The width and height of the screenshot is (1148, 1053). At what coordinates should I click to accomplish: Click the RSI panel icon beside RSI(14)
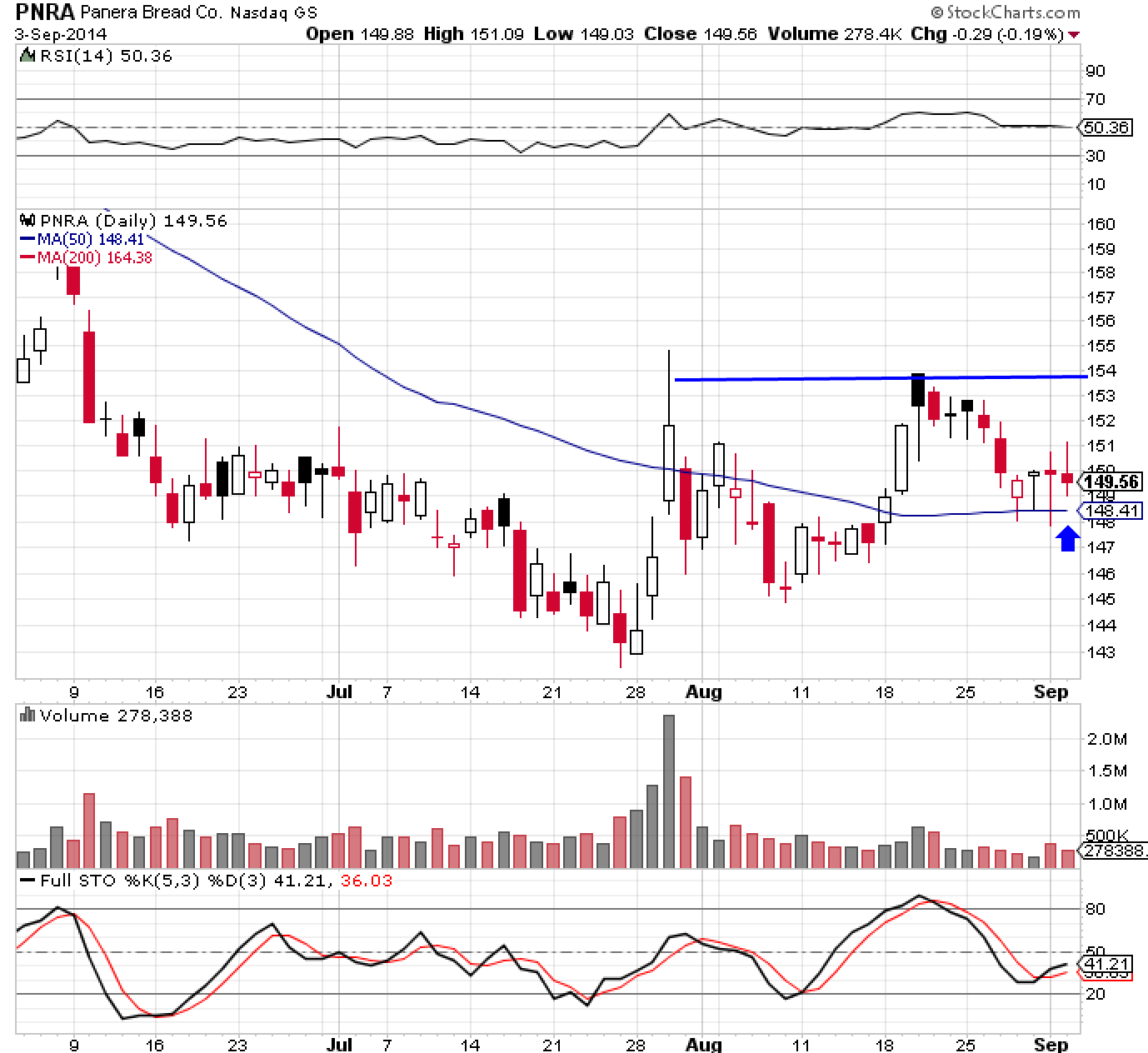point(27,57)
